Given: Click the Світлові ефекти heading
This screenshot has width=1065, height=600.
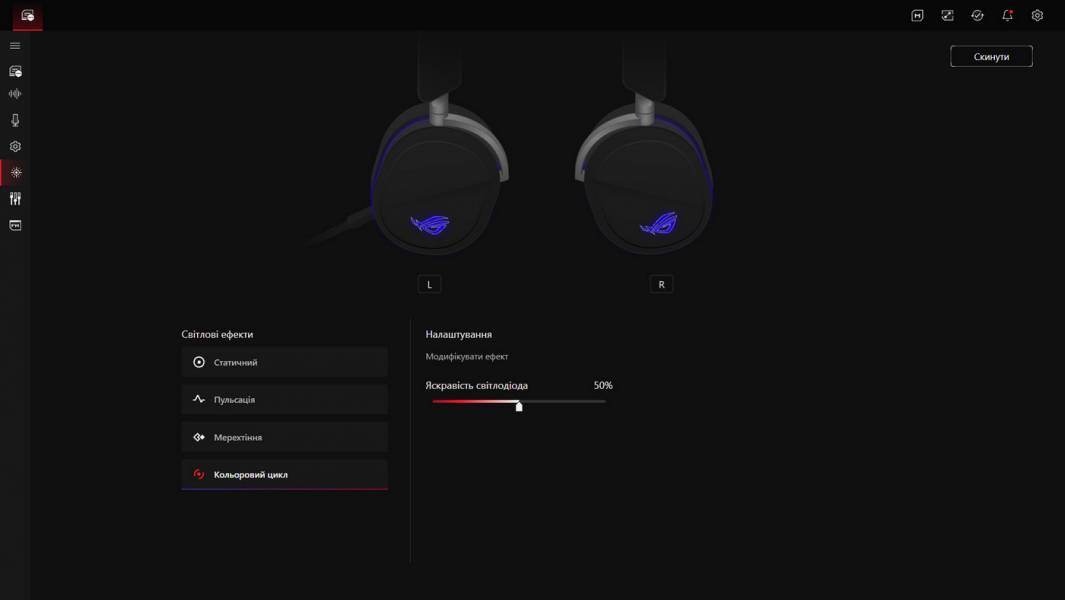Looking at the screenshot, I should click(217, 334).
